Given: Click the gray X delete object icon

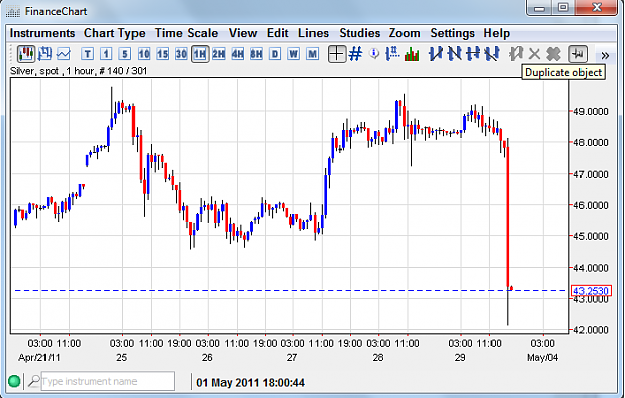Looking at the screenshot, I should (534, 53).
